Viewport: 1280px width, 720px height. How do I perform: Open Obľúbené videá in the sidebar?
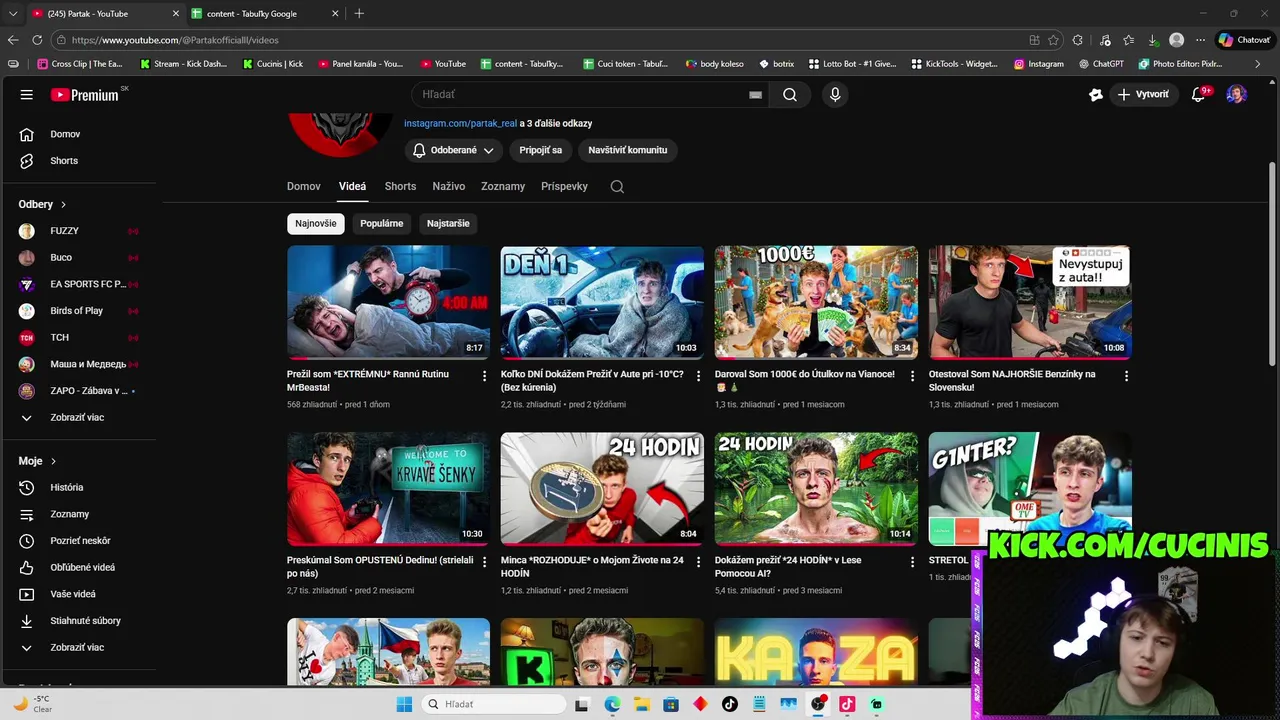pos(80,567)
